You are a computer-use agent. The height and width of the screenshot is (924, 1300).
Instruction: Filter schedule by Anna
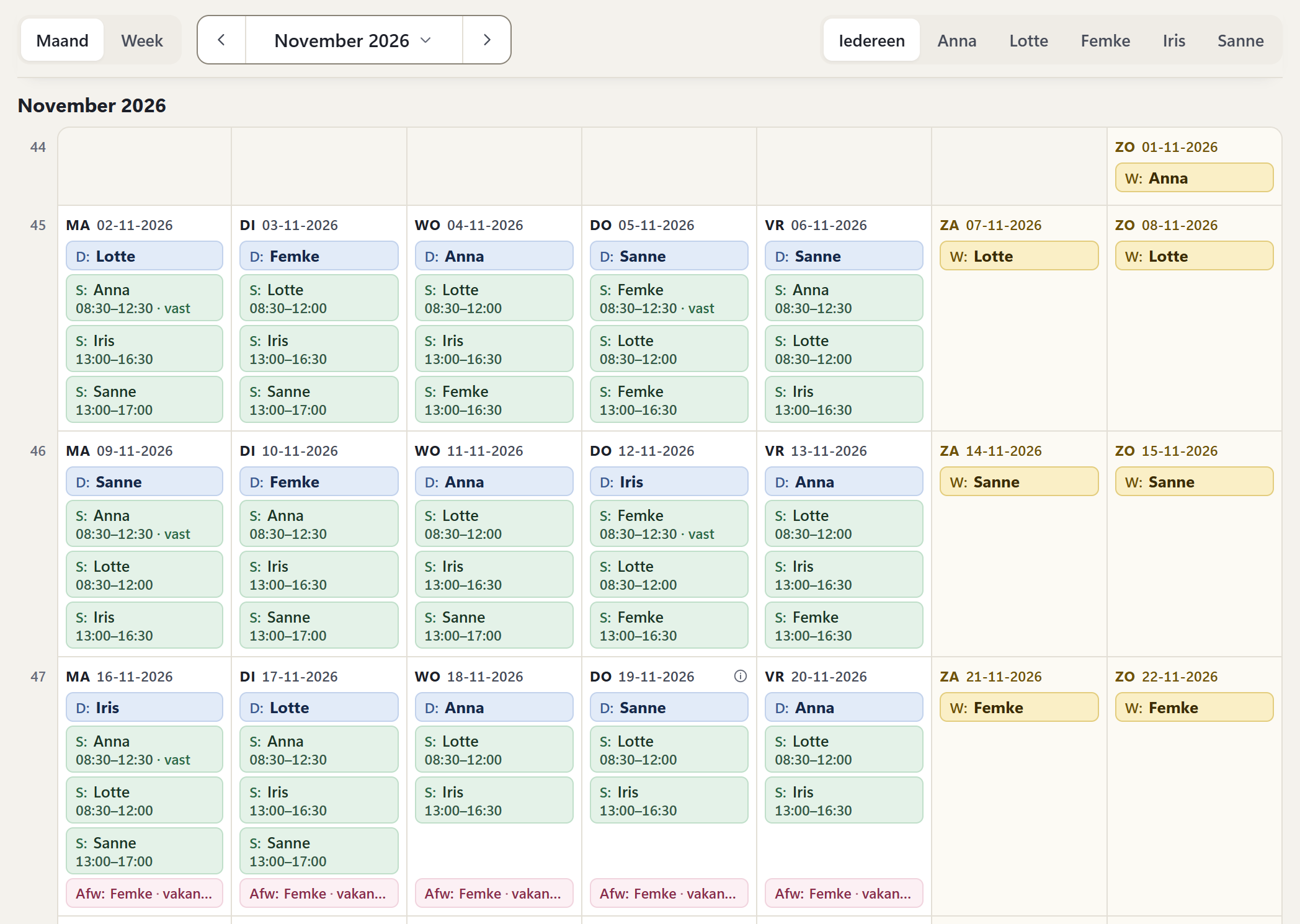pos(956,40)
